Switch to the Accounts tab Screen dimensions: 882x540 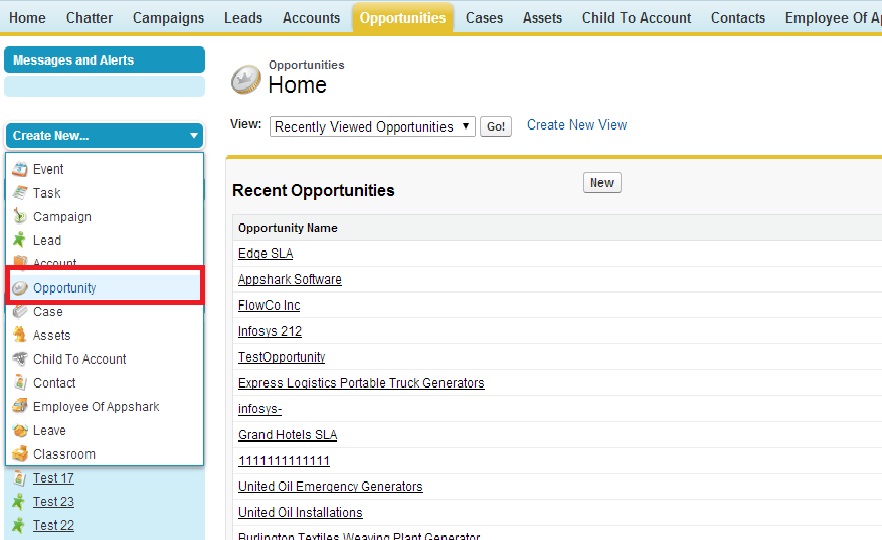pyautogui.click(x=311, y=18)
